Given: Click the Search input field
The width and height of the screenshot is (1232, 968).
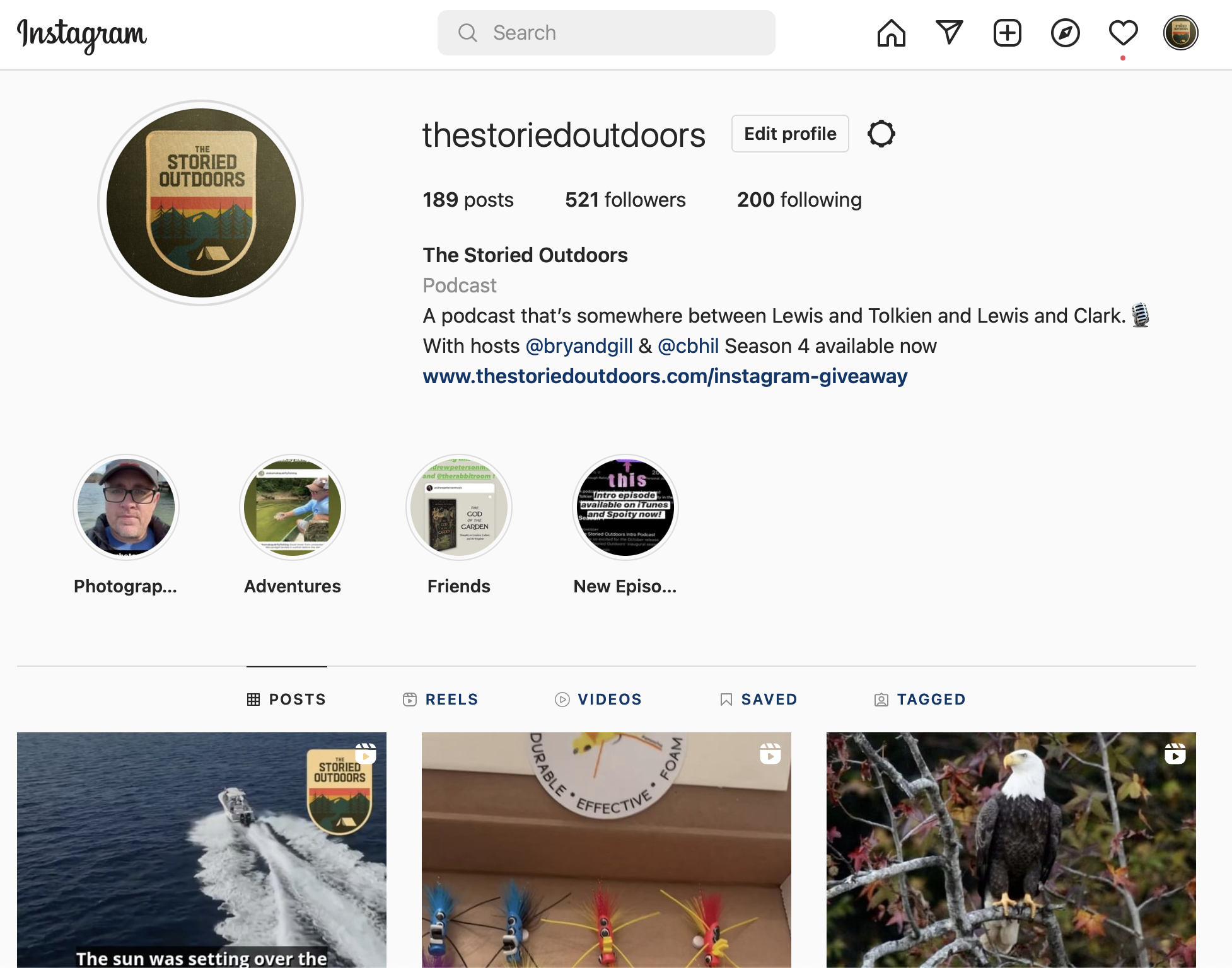Looking at the screenshot, I should tap(607, 33).
